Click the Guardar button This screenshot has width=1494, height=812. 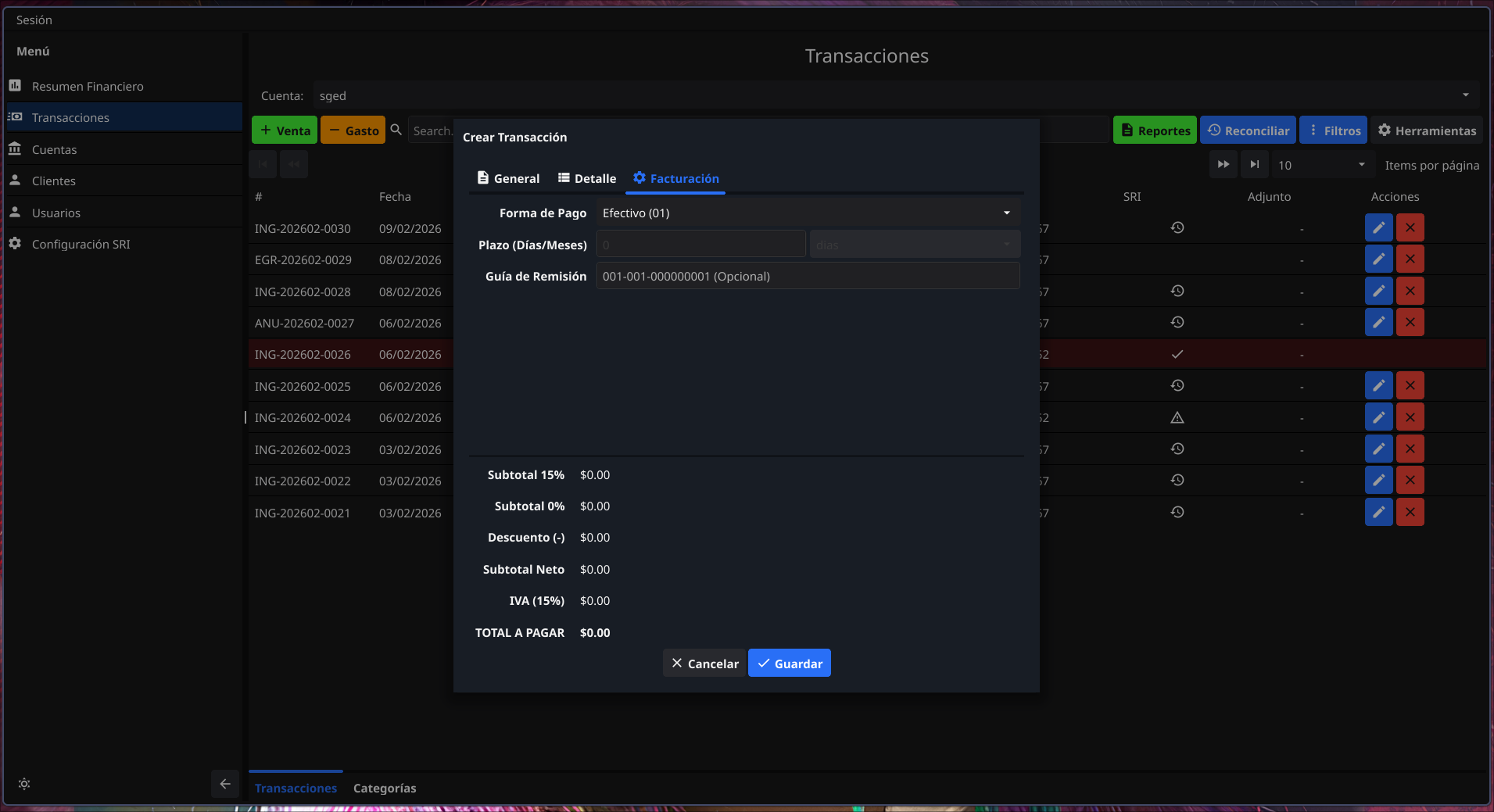coord(790,664)
